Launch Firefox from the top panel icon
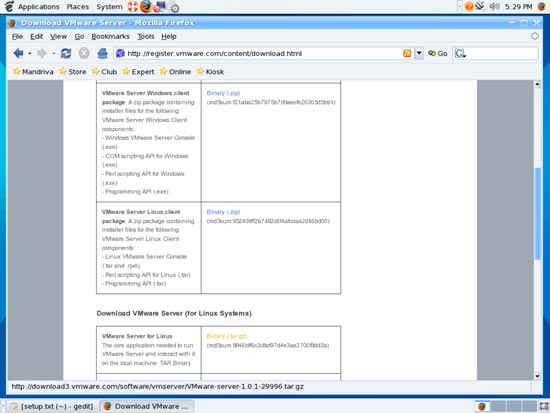 [146, 6]
